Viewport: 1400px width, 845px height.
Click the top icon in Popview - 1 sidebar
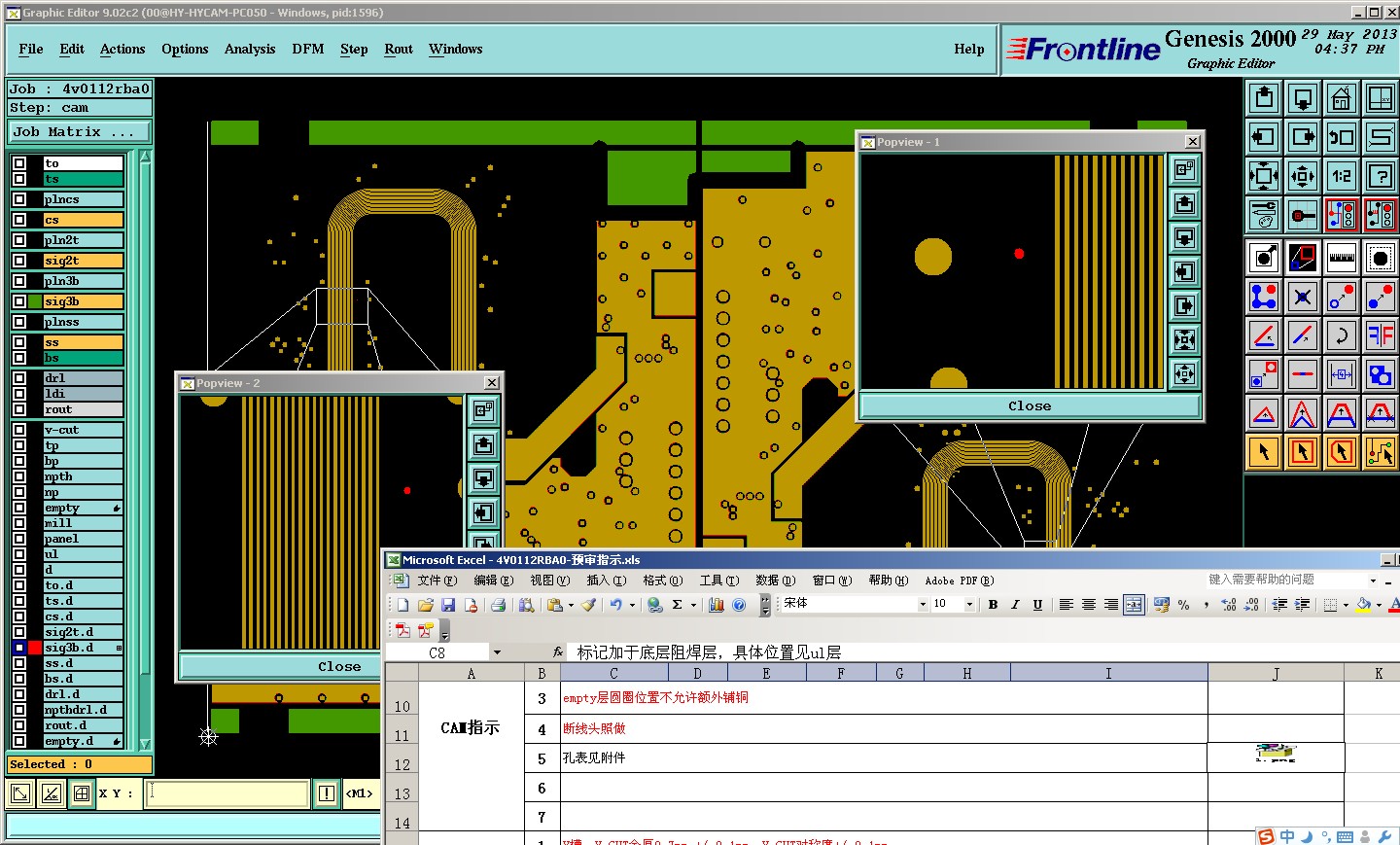coord(1184,170)
